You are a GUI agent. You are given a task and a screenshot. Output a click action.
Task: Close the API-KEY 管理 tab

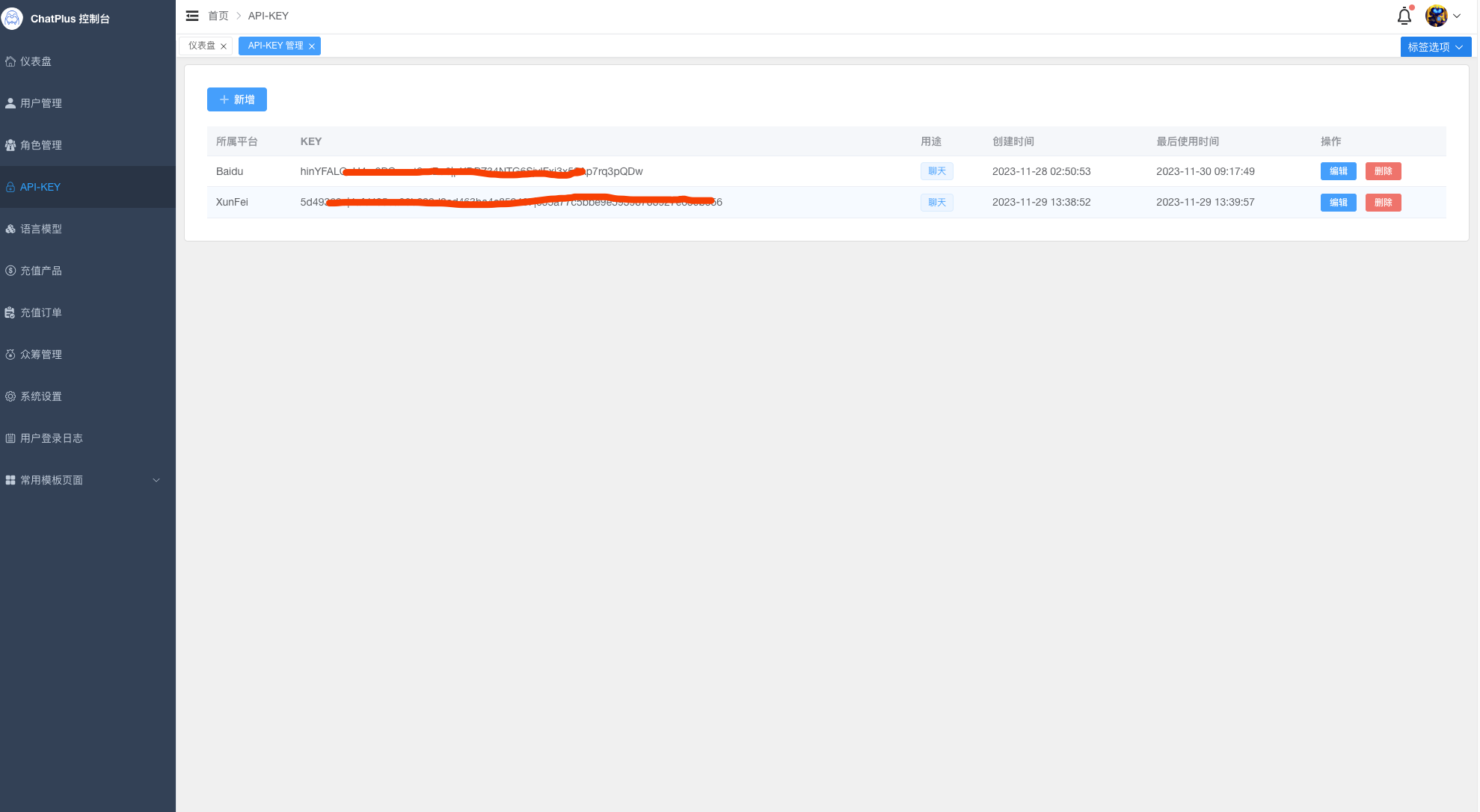pos(312,46)
